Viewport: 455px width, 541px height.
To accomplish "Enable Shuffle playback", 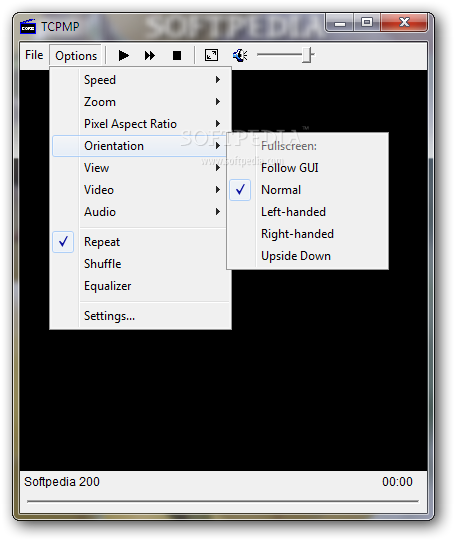I will coord(140,264).
